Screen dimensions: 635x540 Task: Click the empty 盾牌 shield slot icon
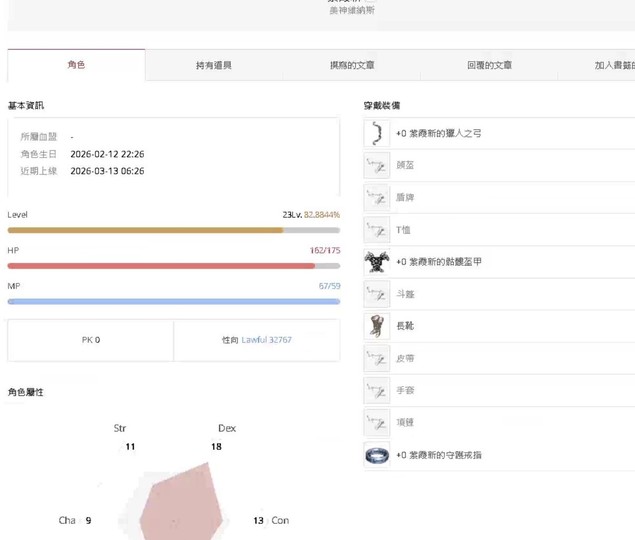coord(377,197)
